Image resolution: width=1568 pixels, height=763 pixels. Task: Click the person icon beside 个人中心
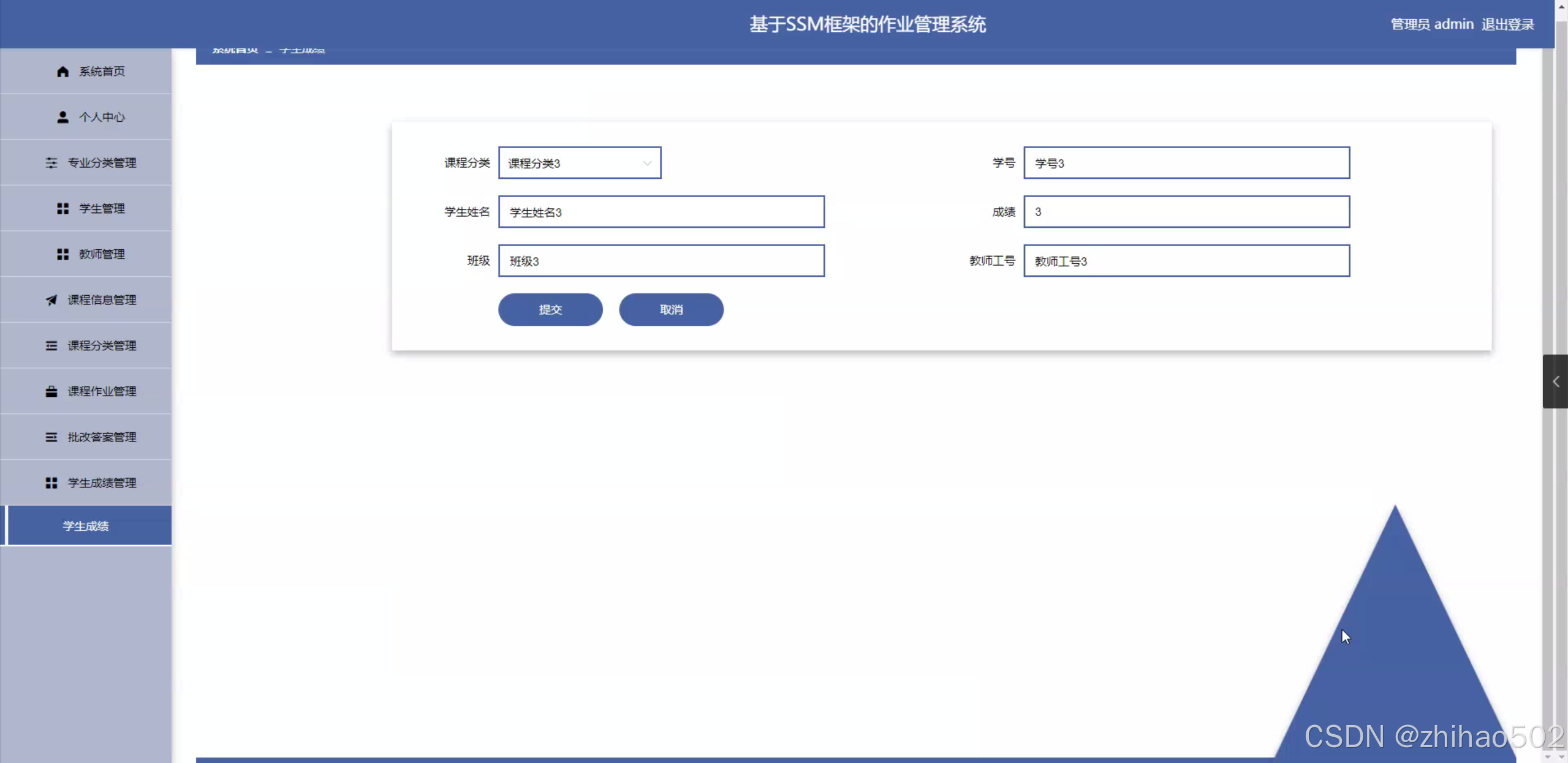click(x=62, y=117)
